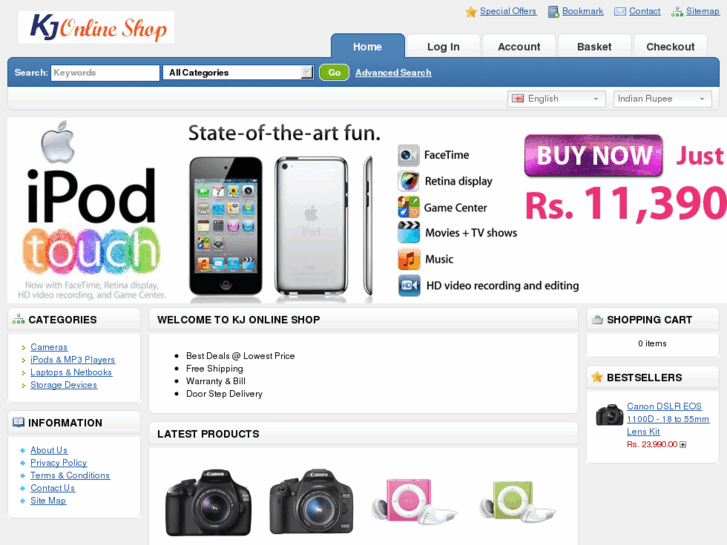Click the KJ Online Shop logo
This screenshot has width=727, height=545.
pyautogui.click(x=96, y=27)
